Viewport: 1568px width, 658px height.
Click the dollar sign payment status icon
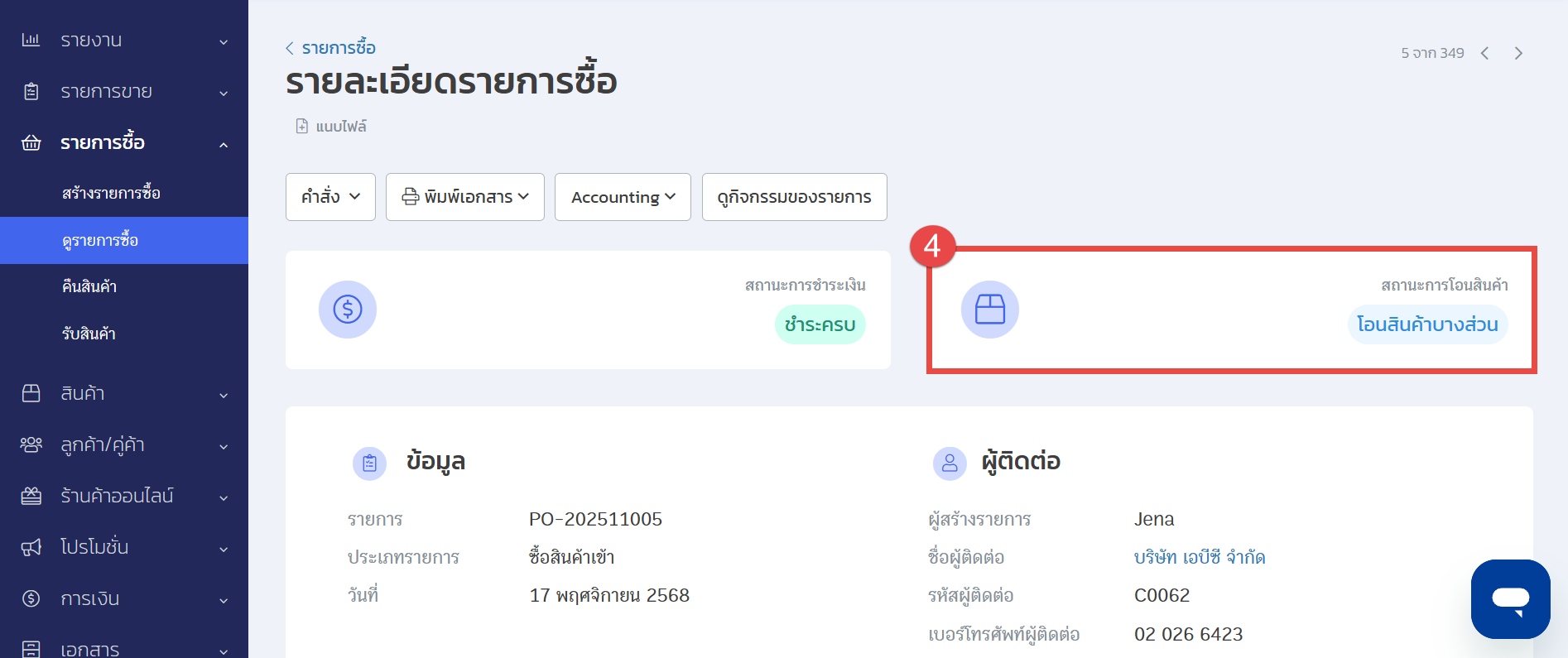tap(348, 310)
